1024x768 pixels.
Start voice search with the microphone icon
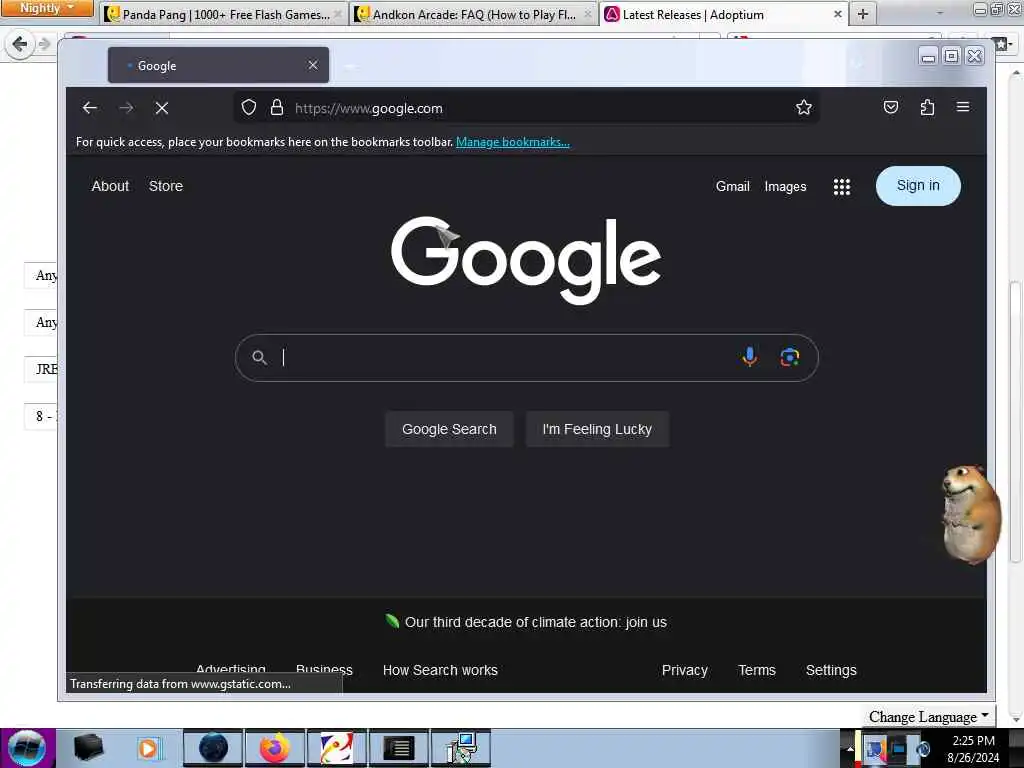pos(750,357)
